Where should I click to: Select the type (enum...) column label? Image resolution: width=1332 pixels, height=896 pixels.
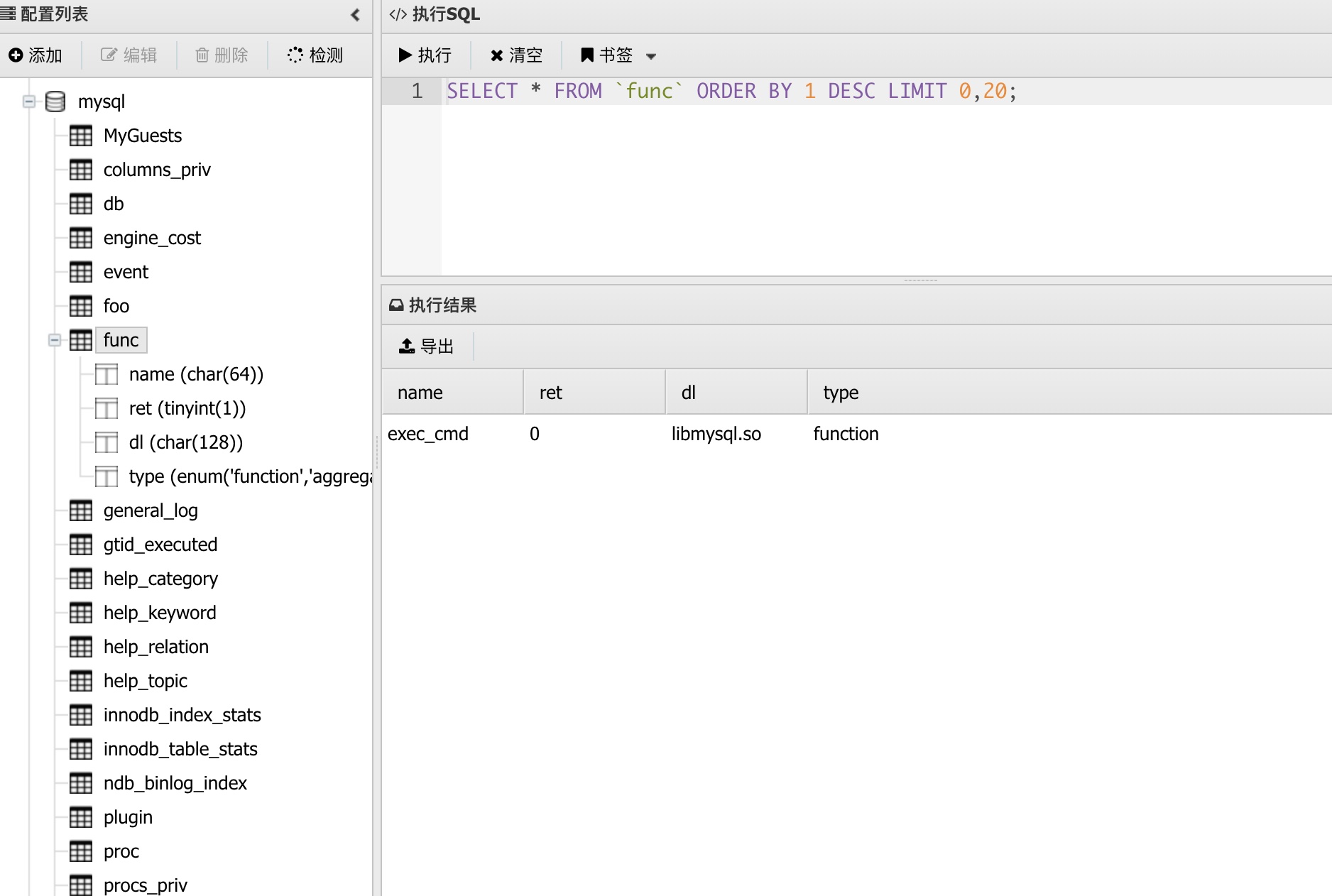250,476
